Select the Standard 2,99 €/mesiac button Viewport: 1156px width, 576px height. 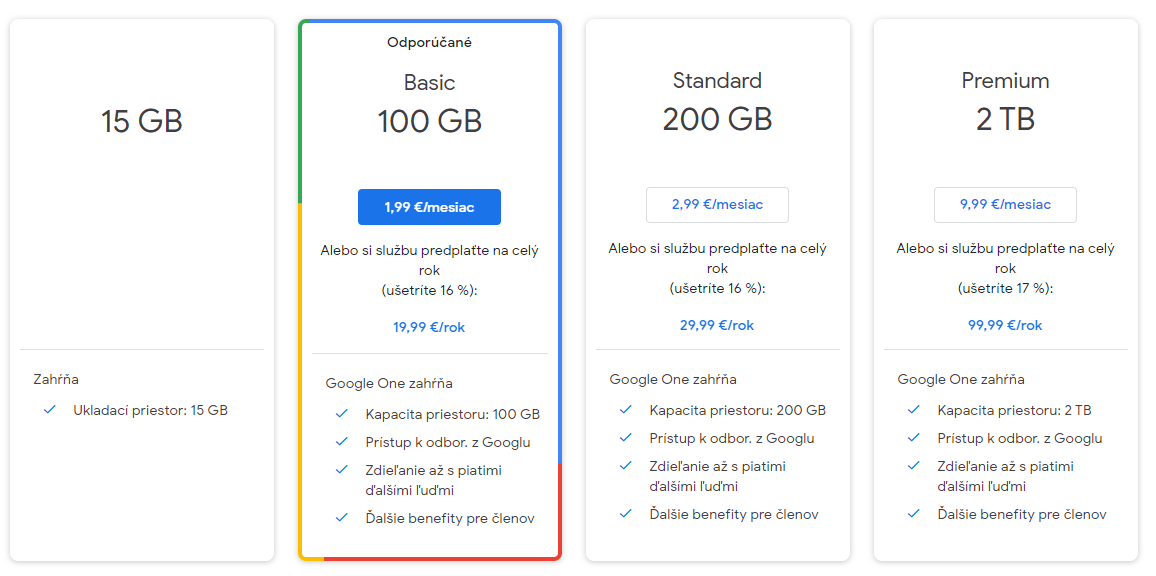coord(717,204)
